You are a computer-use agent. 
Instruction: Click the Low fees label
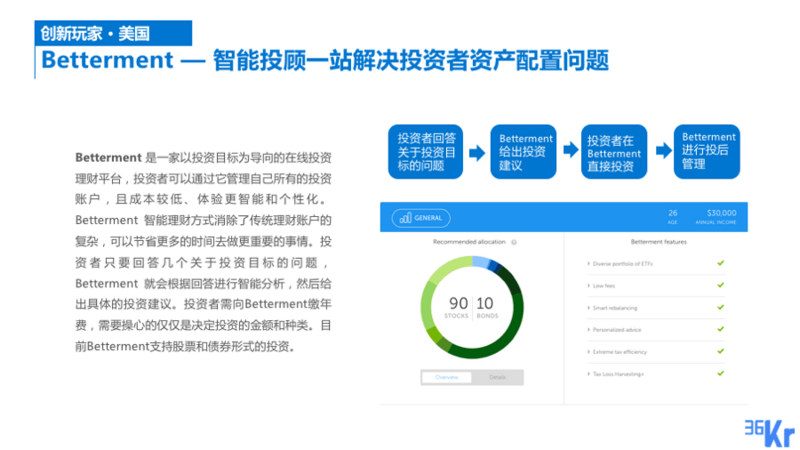(x=604, y=286)
